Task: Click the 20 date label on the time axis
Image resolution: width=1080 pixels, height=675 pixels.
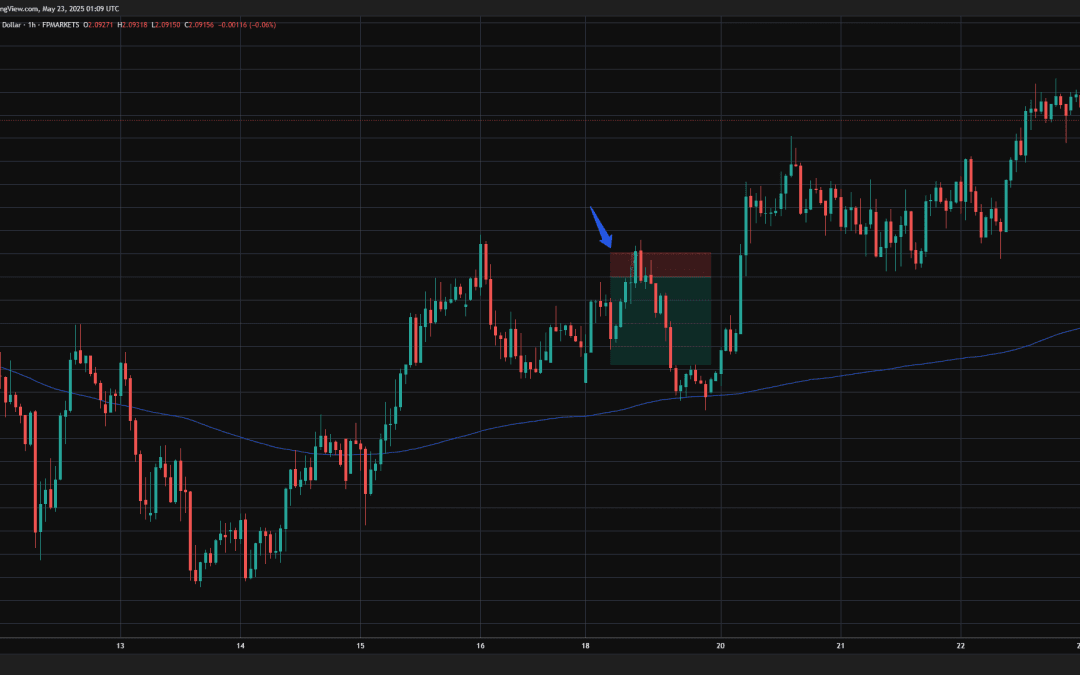Action: (x=719, y=646)
